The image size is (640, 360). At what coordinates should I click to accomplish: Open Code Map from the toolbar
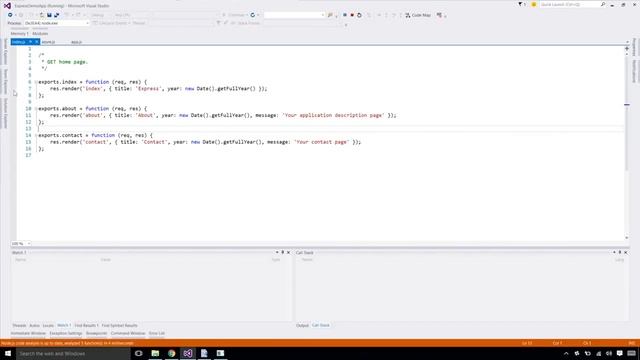(x=418, y=15)
